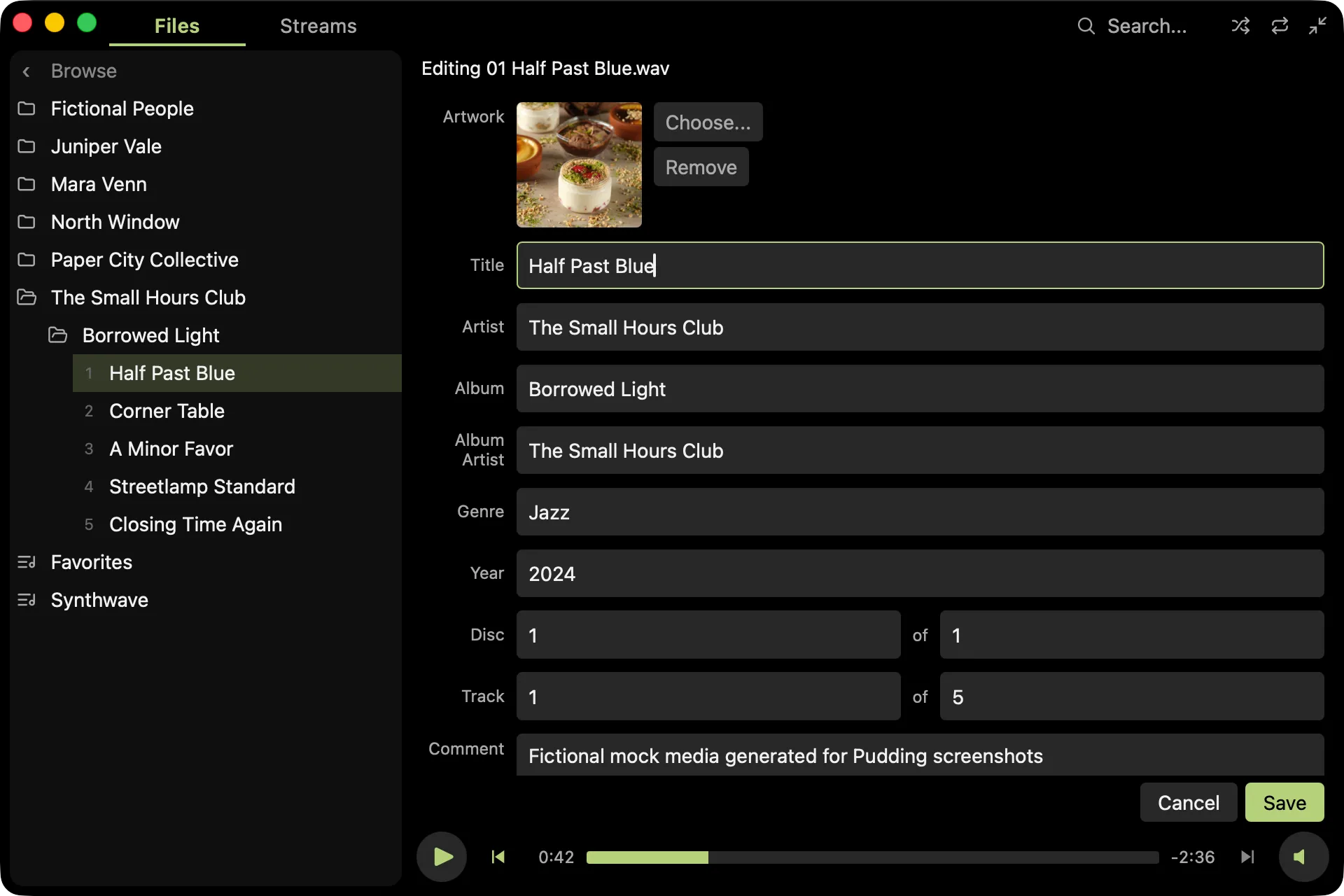Edit the Album field
This screenshot has height=896, width=1344.
[x=920, y=388]
